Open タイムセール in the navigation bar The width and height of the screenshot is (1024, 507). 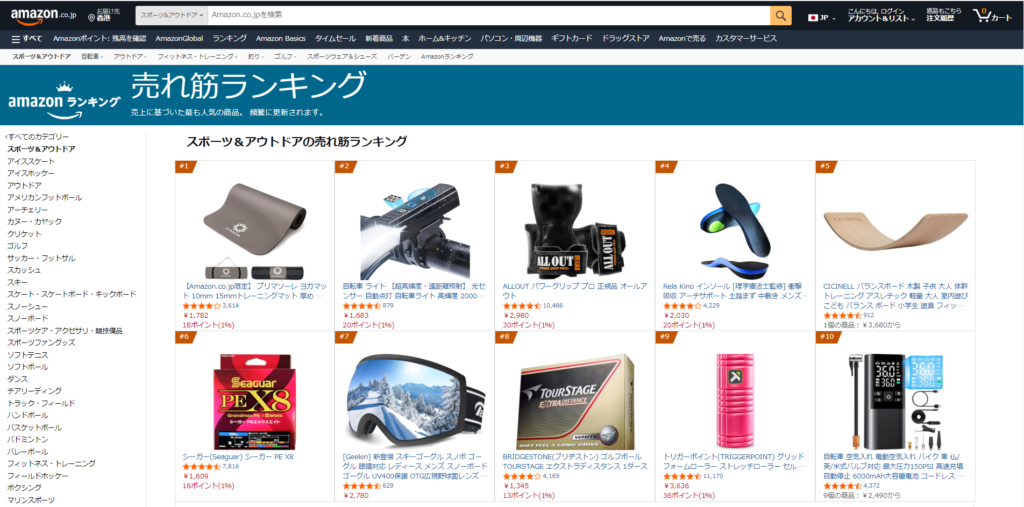(335, 39)
